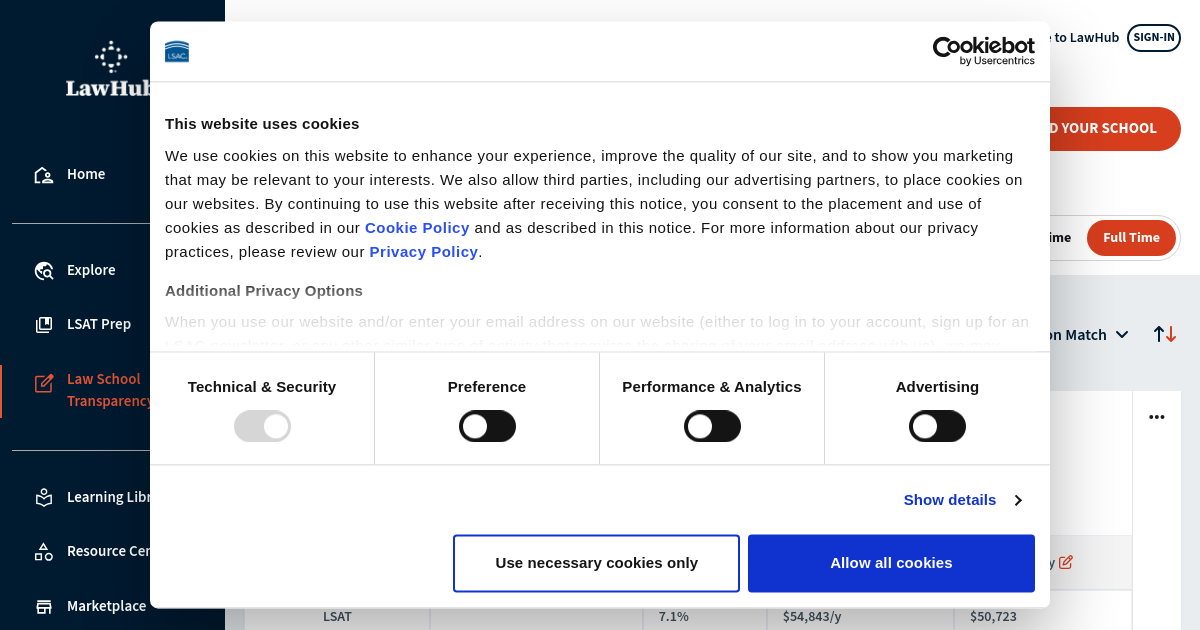Click the Resource Center shapes icon

click(44, 551)
